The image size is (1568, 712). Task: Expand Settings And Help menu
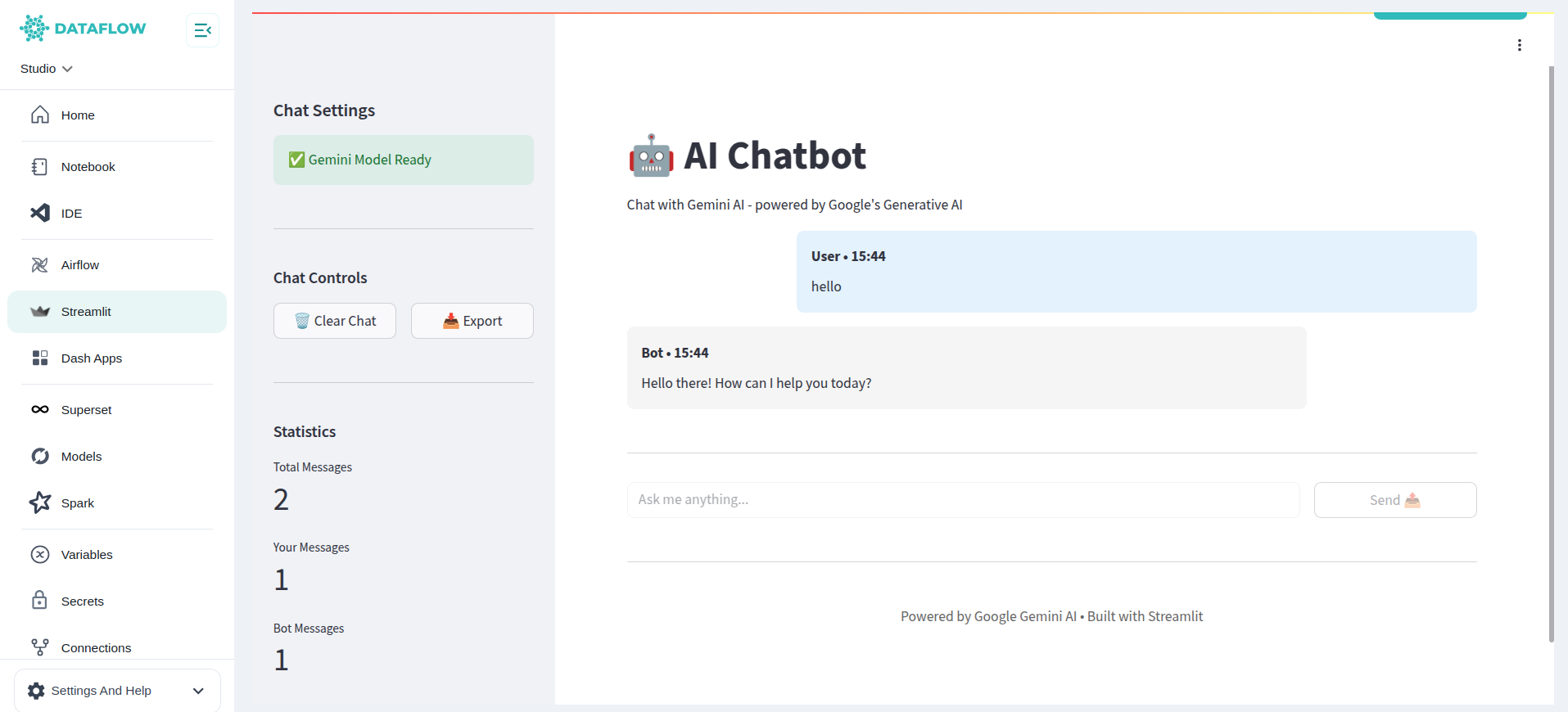coord(117,691)
